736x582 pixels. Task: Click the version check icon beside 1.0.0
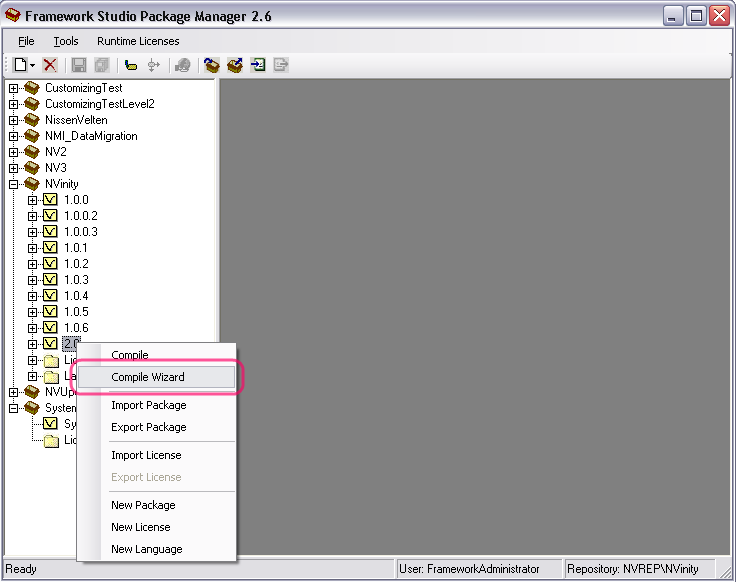pos(50,199)
